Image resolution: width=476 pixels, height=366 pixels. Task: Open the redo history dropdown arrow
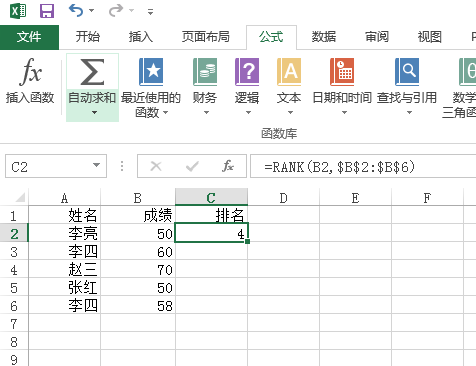tap(132, 11)
